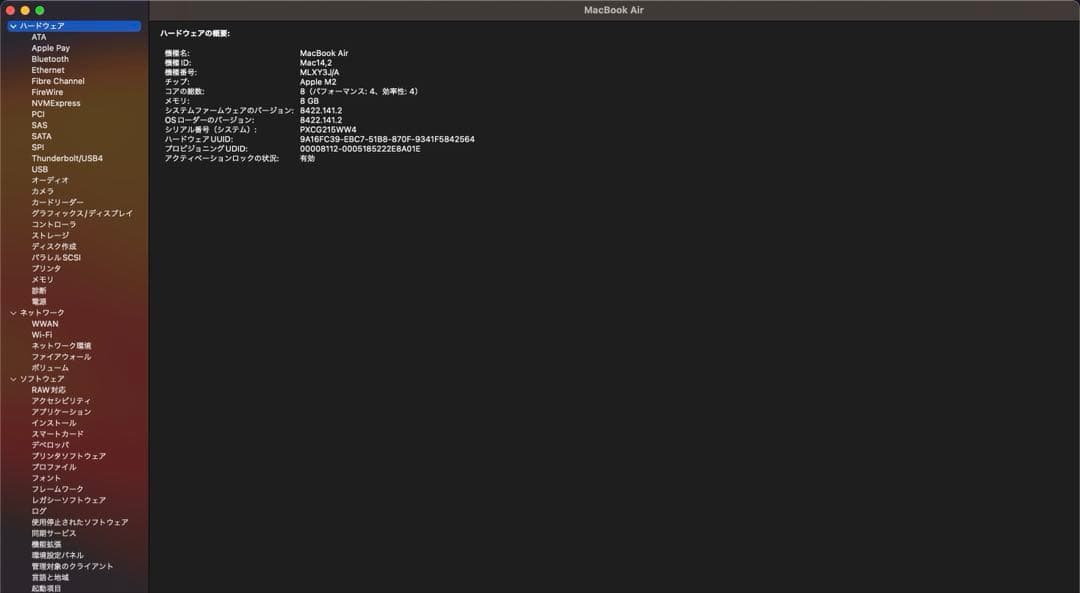Image resolution: width=1080 pixels, height=593 pixels.
Task: Click the ハードウェアの概要 heading text
Action: point(195,33)
